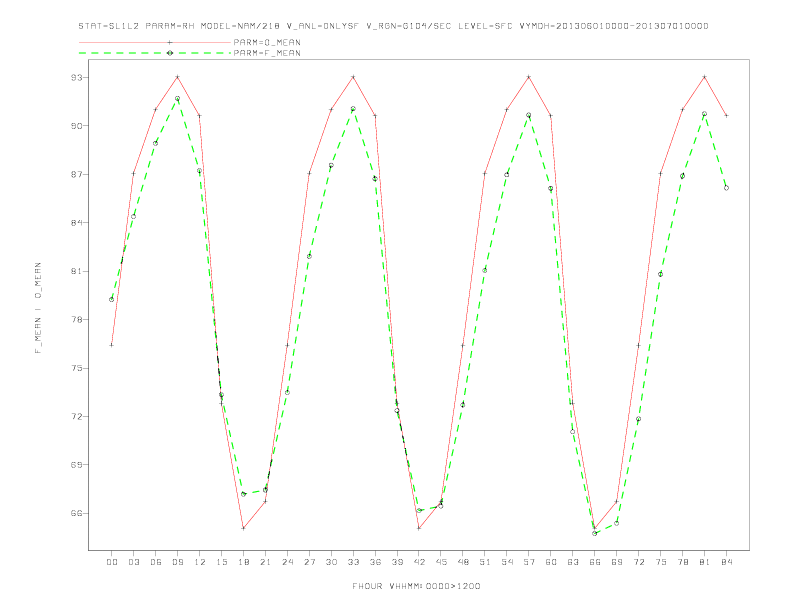Image resolution: width=792 pixels, height=612 pixels.
Task: Click y-axis tick value 69
Action: (76, 465)
